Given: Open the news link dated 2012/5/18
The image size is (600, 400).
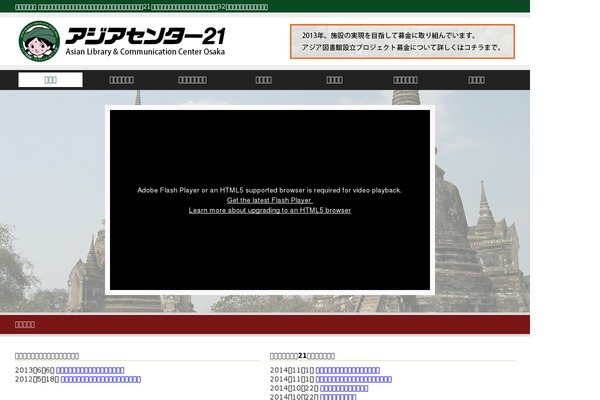Looking at the screenshot, I should (x=101, y=379).
